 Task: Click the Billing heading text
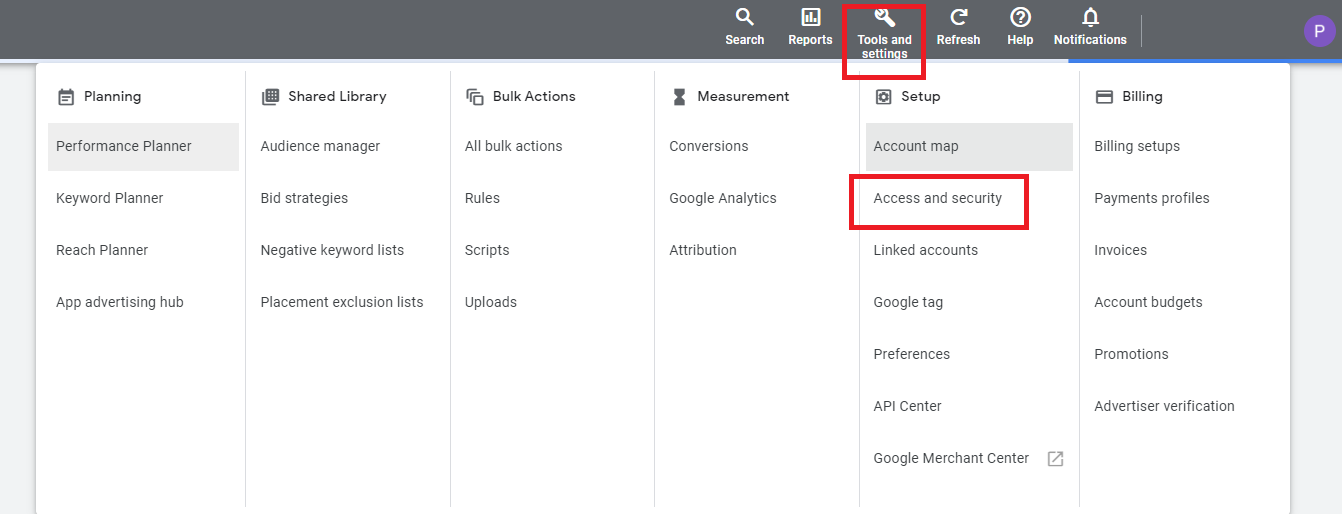tap(1142, 97)
